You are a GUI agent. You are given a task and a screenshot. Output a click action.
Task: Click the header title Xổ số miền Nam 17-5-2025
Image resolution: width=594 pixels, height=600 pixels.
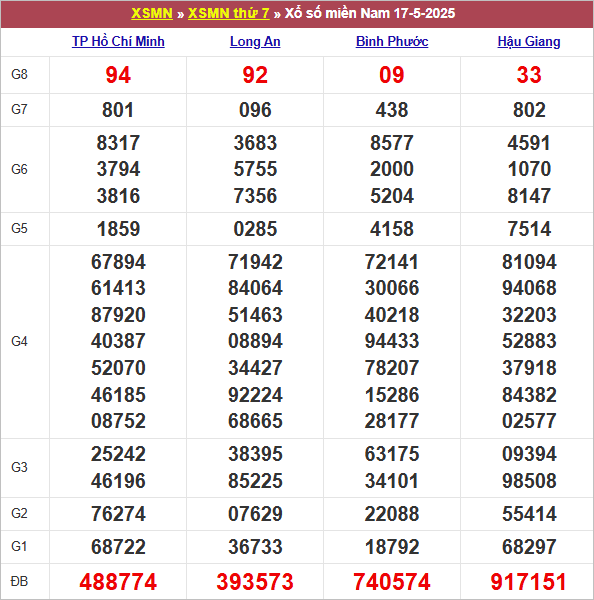point(370,13)
